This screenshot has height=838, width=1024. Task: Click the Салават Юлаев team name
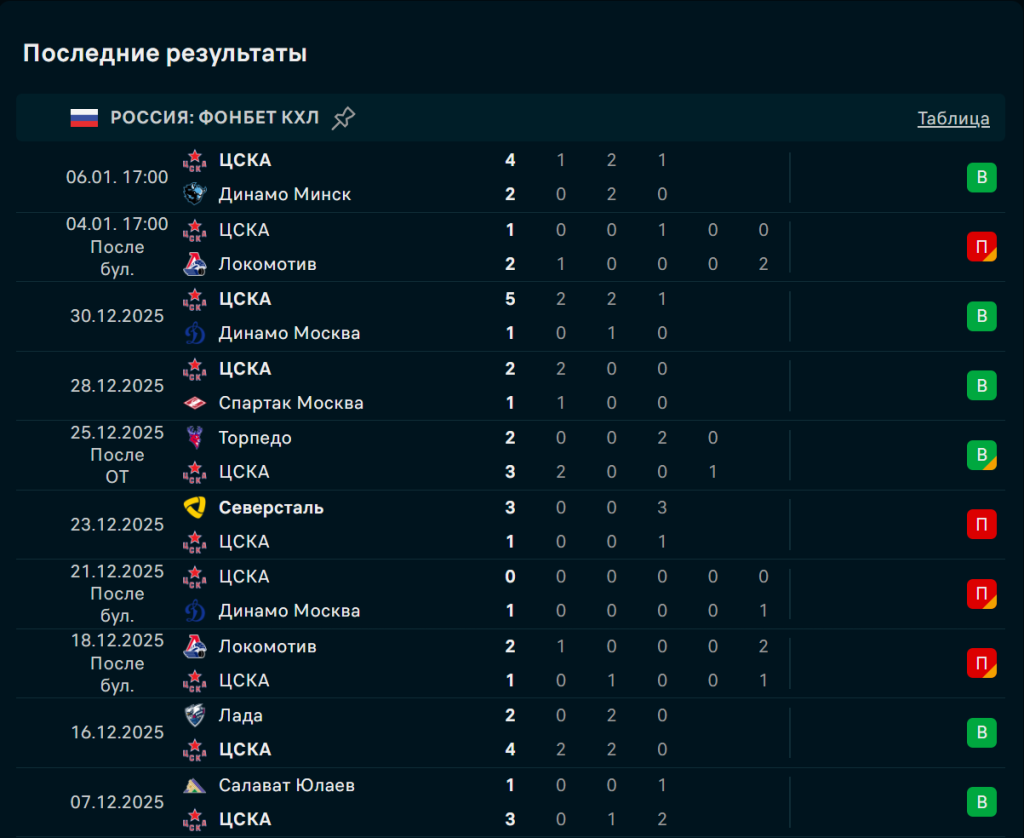tap(286, 785)
